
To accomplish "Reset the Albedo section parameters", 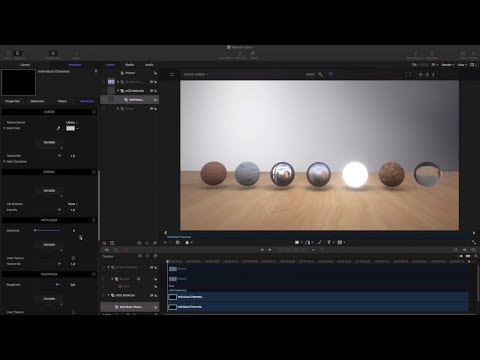I will (94, 112).
